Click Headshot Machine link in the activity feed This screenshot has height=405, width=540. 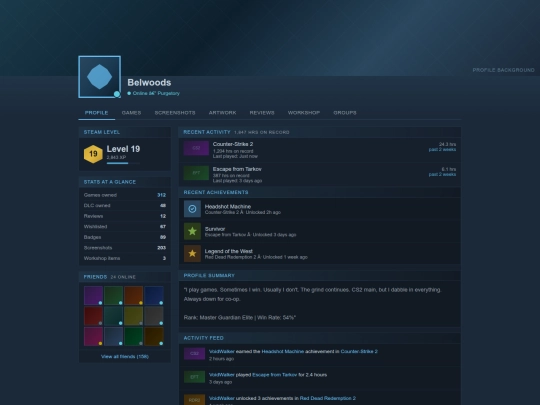283,352
